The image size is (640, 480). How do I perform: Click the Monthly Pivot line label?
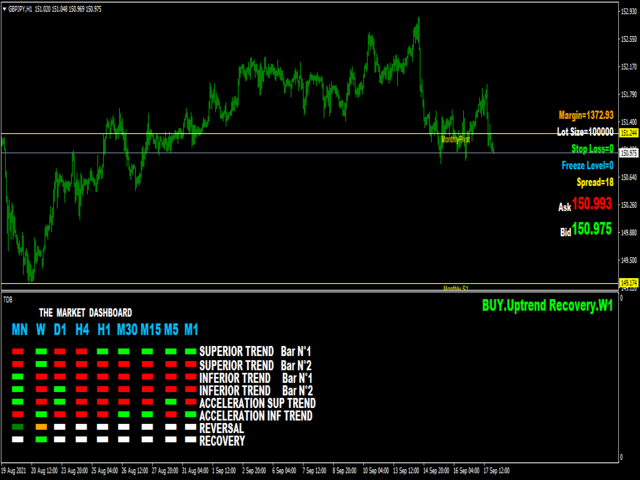pos(456,140)
